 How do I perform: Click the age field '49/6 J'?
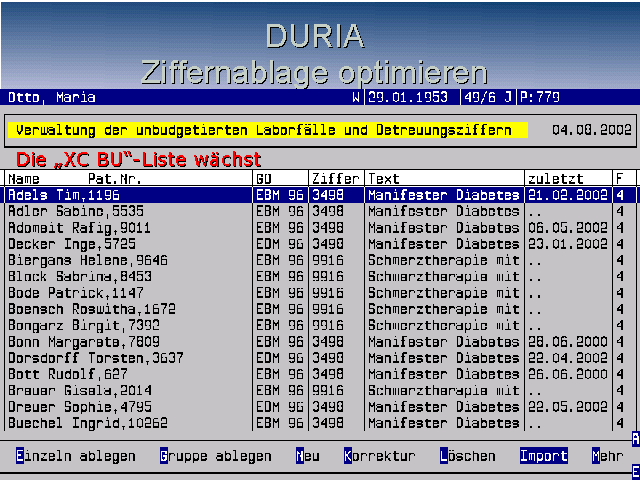tap(488, 97)
